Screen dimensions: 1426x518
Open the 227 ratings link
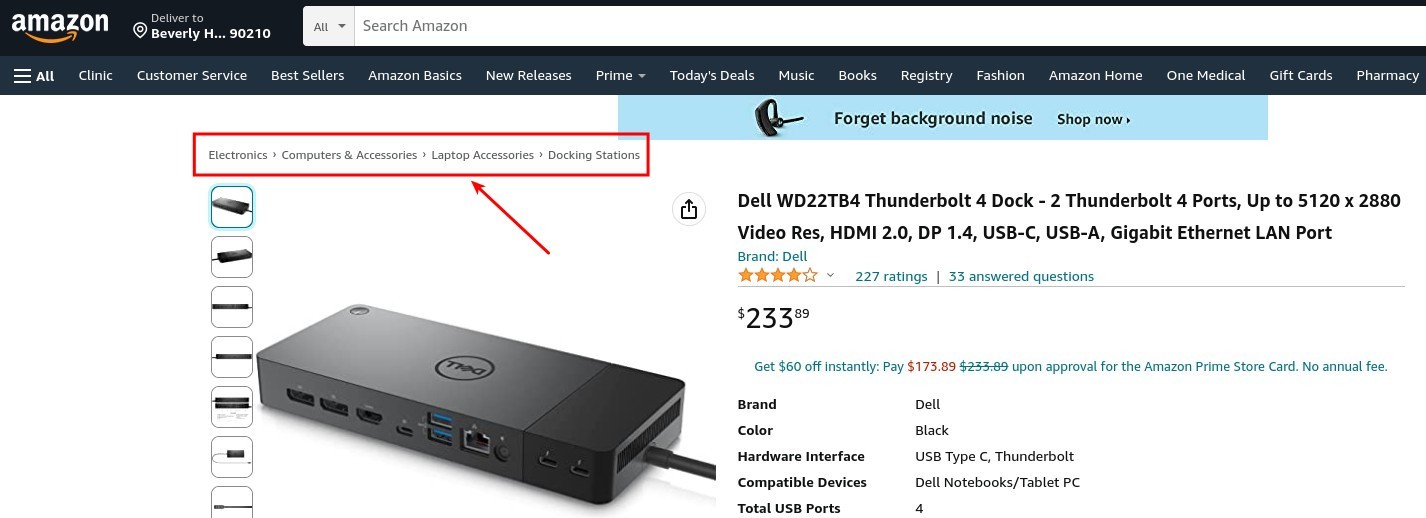pos(891,276)
